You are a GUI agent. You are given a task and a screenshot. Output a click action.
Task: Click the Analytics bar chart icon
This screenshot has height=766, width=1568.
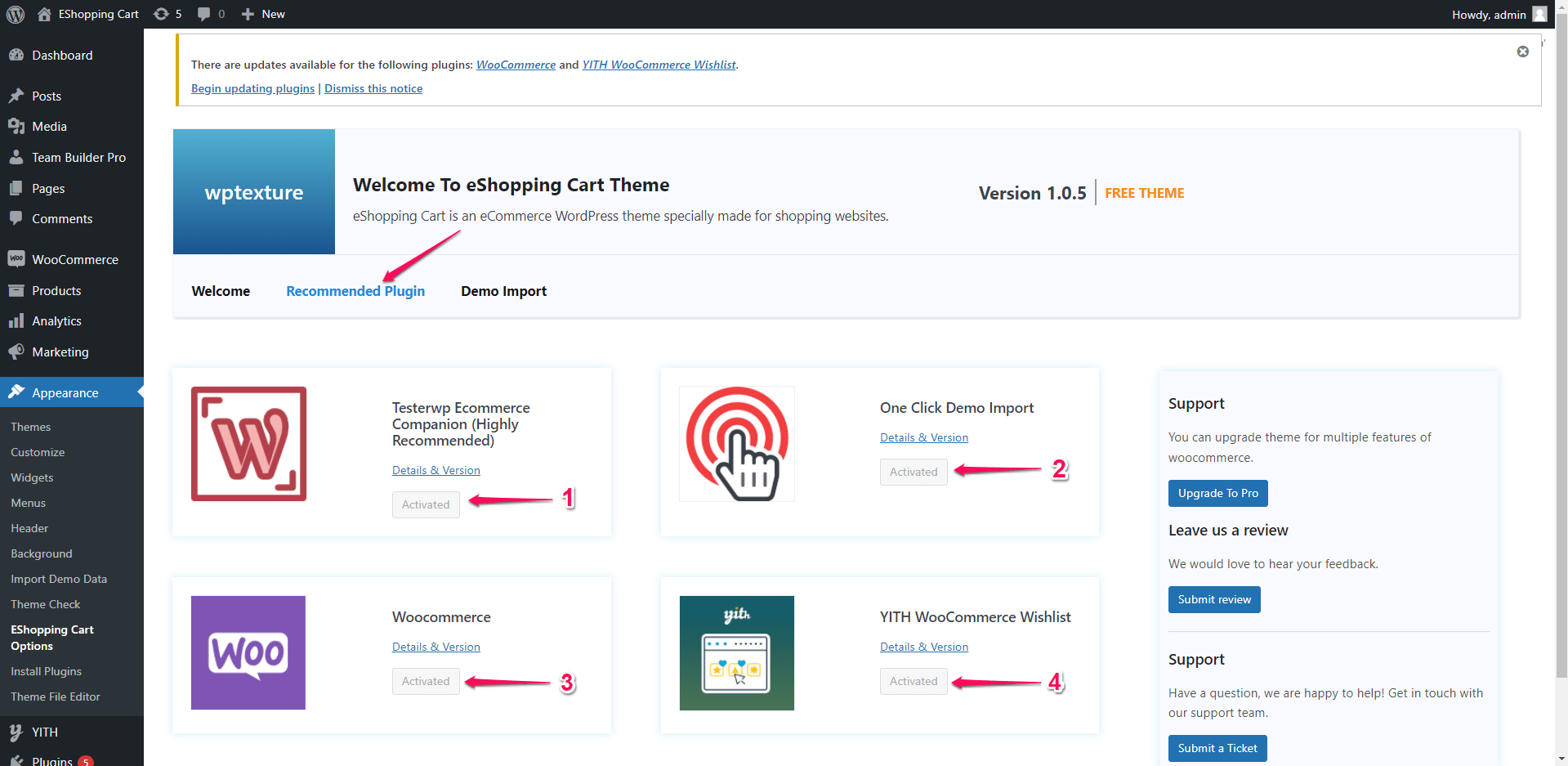click(x=16, y=320)
